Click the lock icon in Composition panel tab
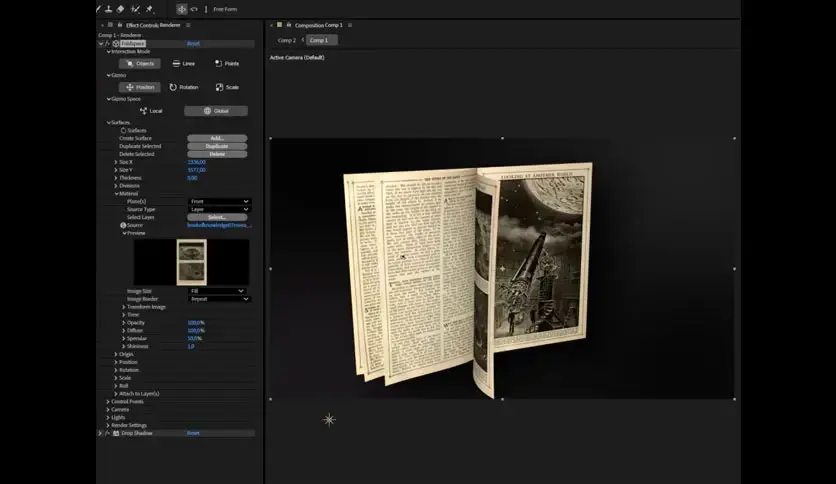The image size is (836, 484). (x=288, y=25)
